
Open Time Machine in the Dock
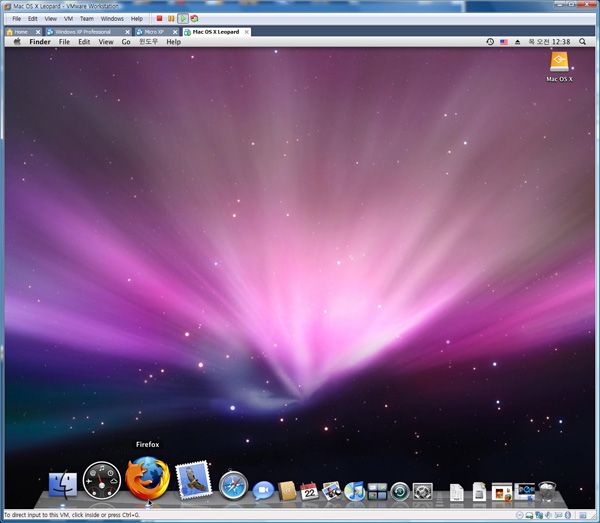[x=400, y=491]
